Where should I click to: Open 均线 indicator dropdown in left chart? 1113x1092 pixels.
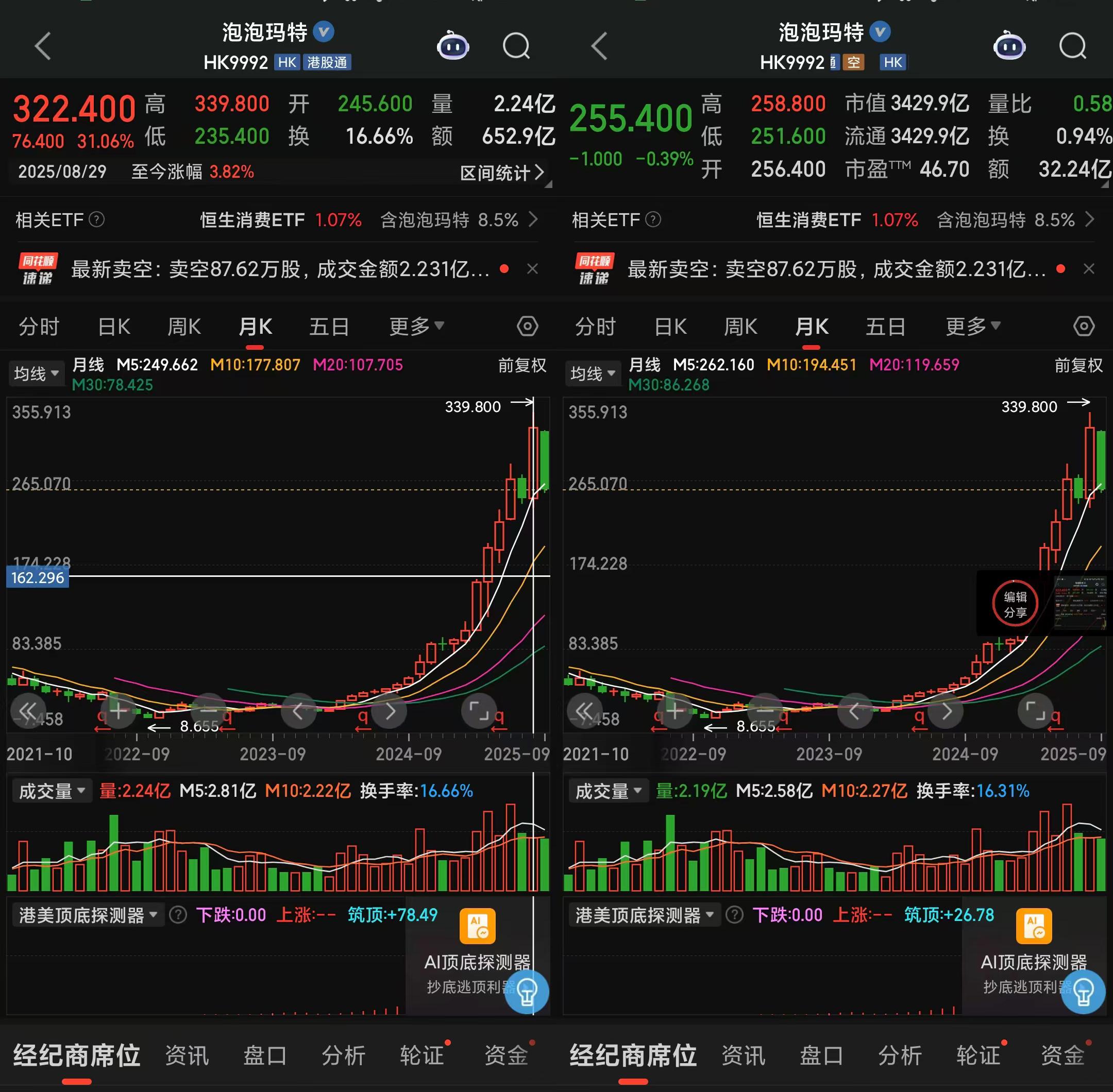click(36, 374)
